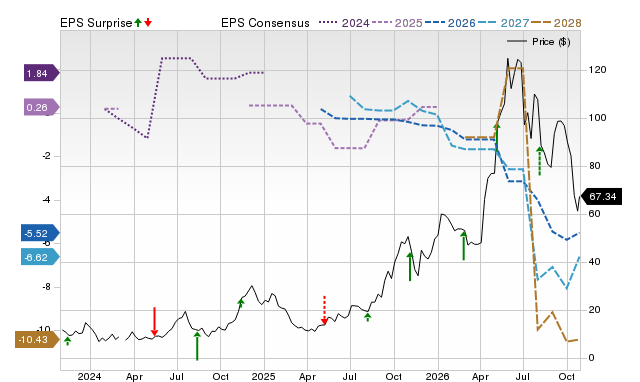The width and height of the screenshot is (640, 382).
Task: Click the 120 price axis label
Action: pos(597,70)
